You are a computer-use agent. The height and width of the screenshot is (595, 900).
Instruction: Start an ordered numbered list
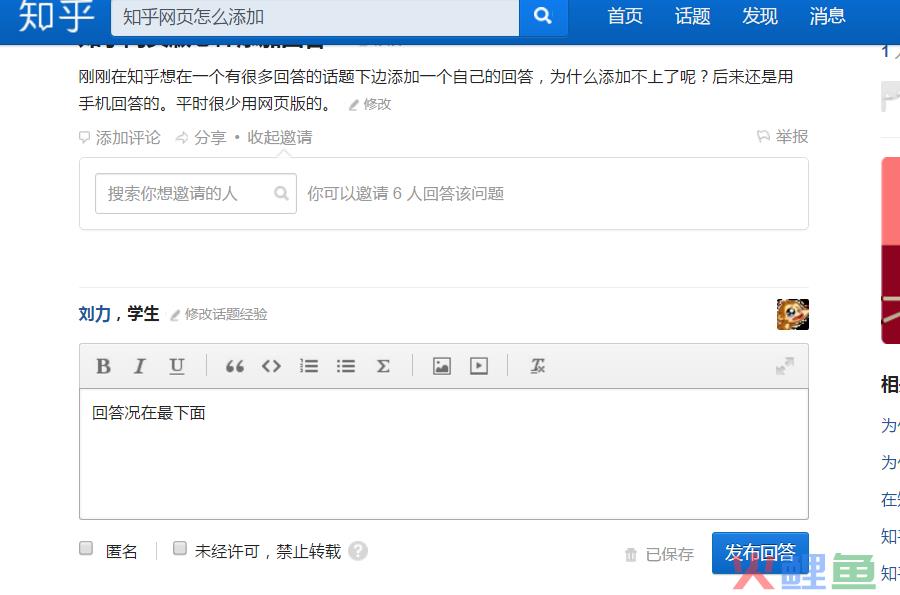[309, 366]
